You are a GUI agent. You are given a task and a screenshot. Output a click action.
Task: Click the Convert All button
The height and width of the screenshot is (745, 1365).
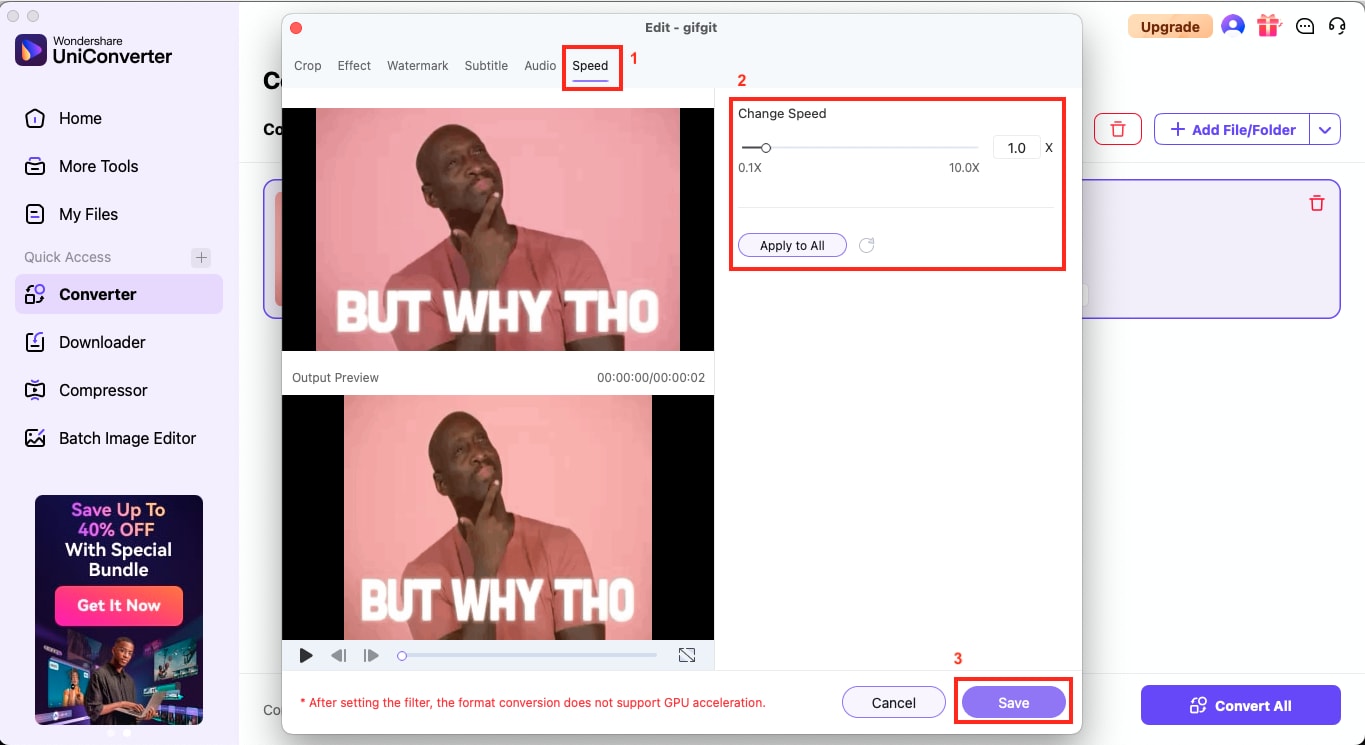coord(1240,705)
